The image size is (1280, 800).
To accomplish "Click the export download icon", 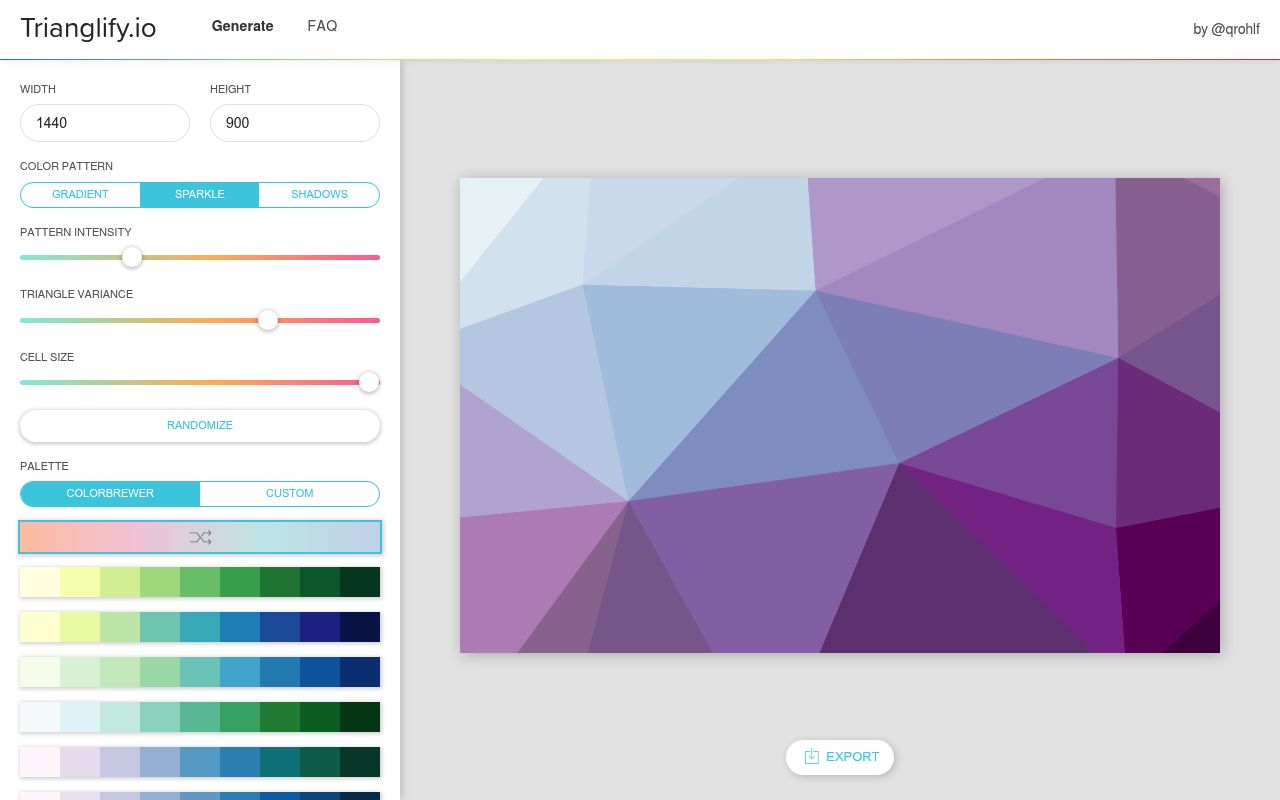I will [812, 757].
